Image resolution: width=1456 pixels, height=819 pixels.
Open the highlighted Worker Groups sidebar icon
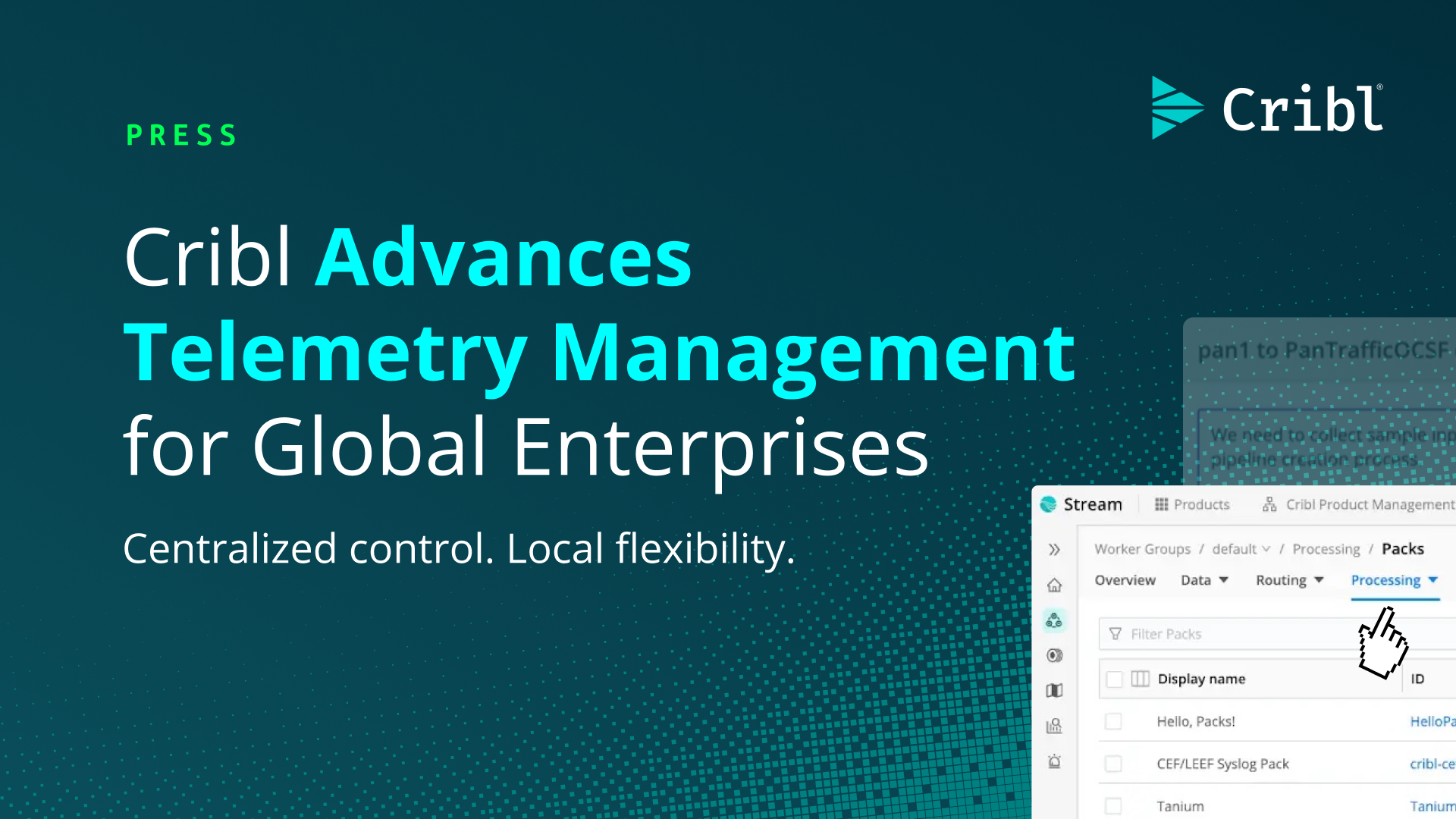[1054, 620]
